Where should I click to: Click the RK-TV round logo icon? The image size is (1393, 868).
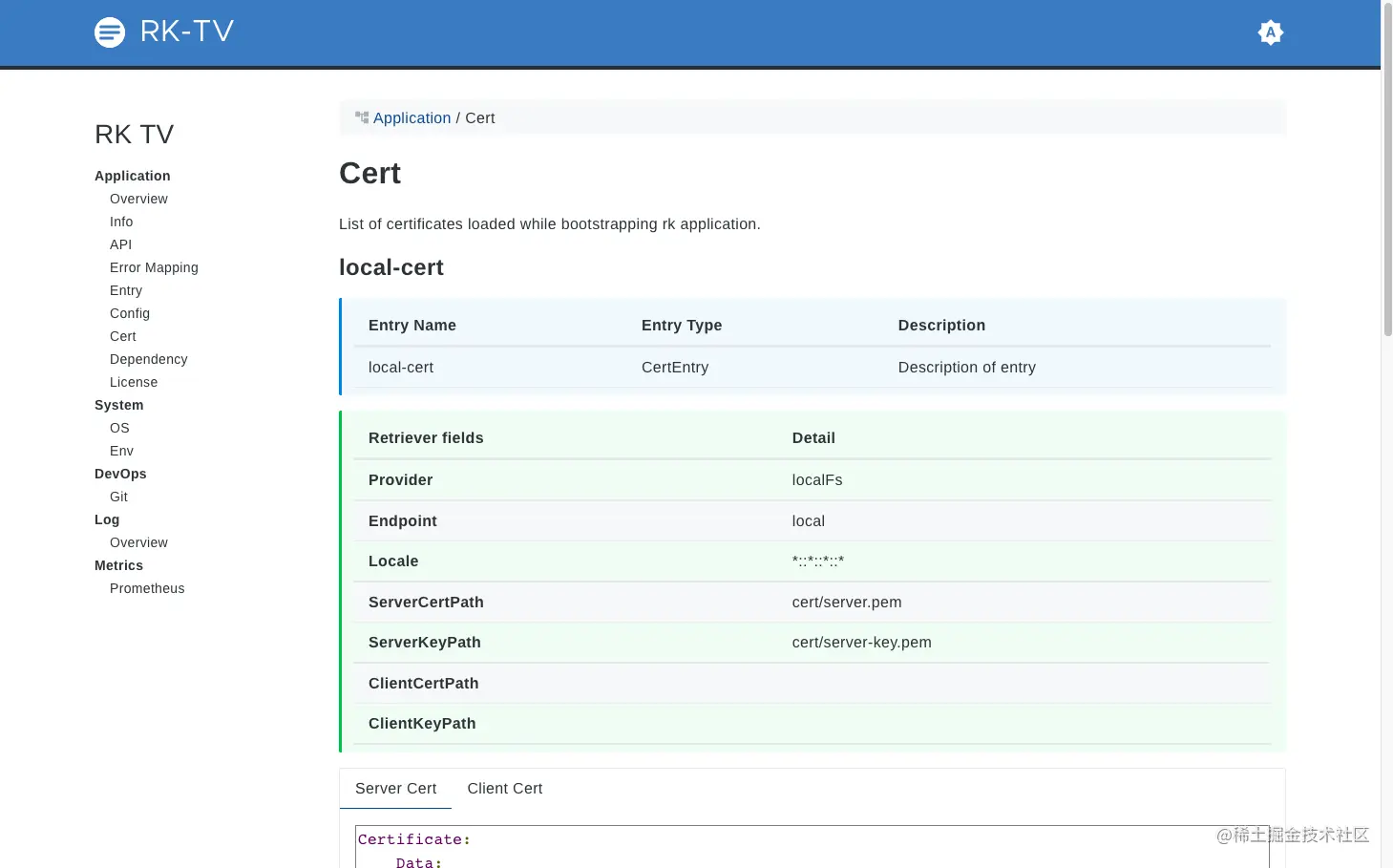pos(110,32)
